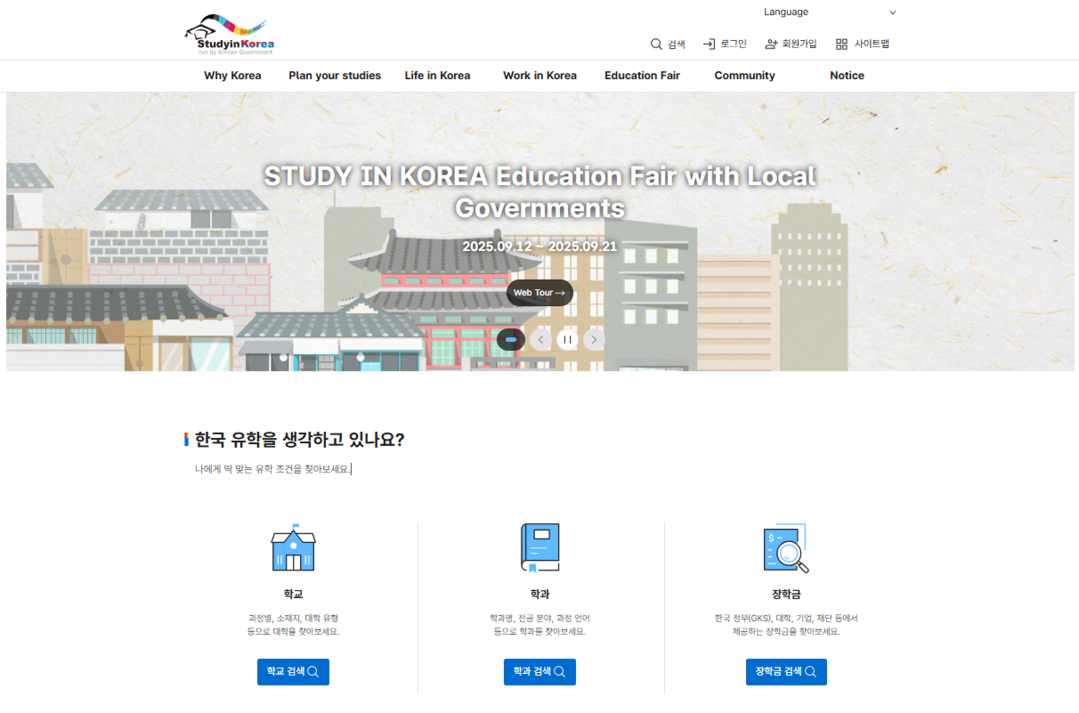Click the 학교 검색 button
The image size is (1079, 713).
[x=293, y=672]
